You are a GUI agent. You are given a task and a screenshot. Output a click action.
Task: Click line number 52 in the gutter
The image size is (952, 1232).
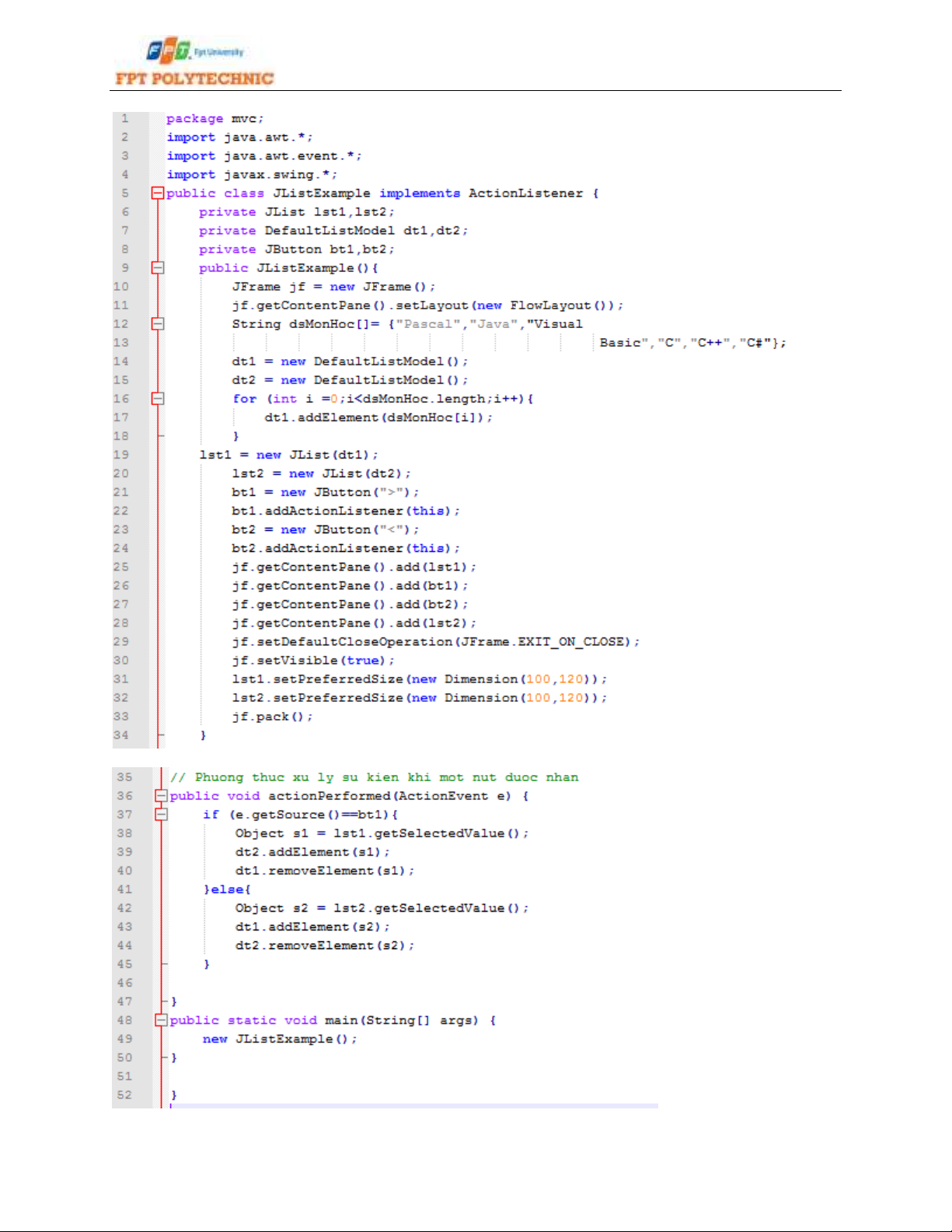tap(124, 1094)
